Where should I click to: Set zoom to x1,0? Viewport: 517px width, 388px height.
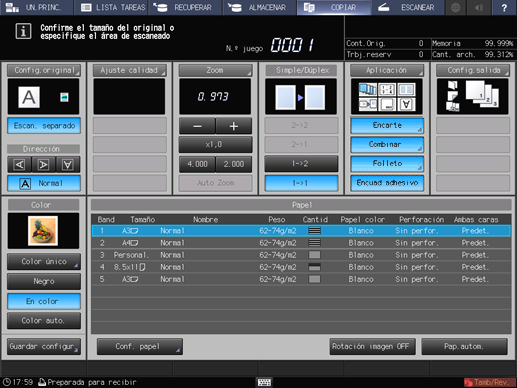tap(215, 145)
